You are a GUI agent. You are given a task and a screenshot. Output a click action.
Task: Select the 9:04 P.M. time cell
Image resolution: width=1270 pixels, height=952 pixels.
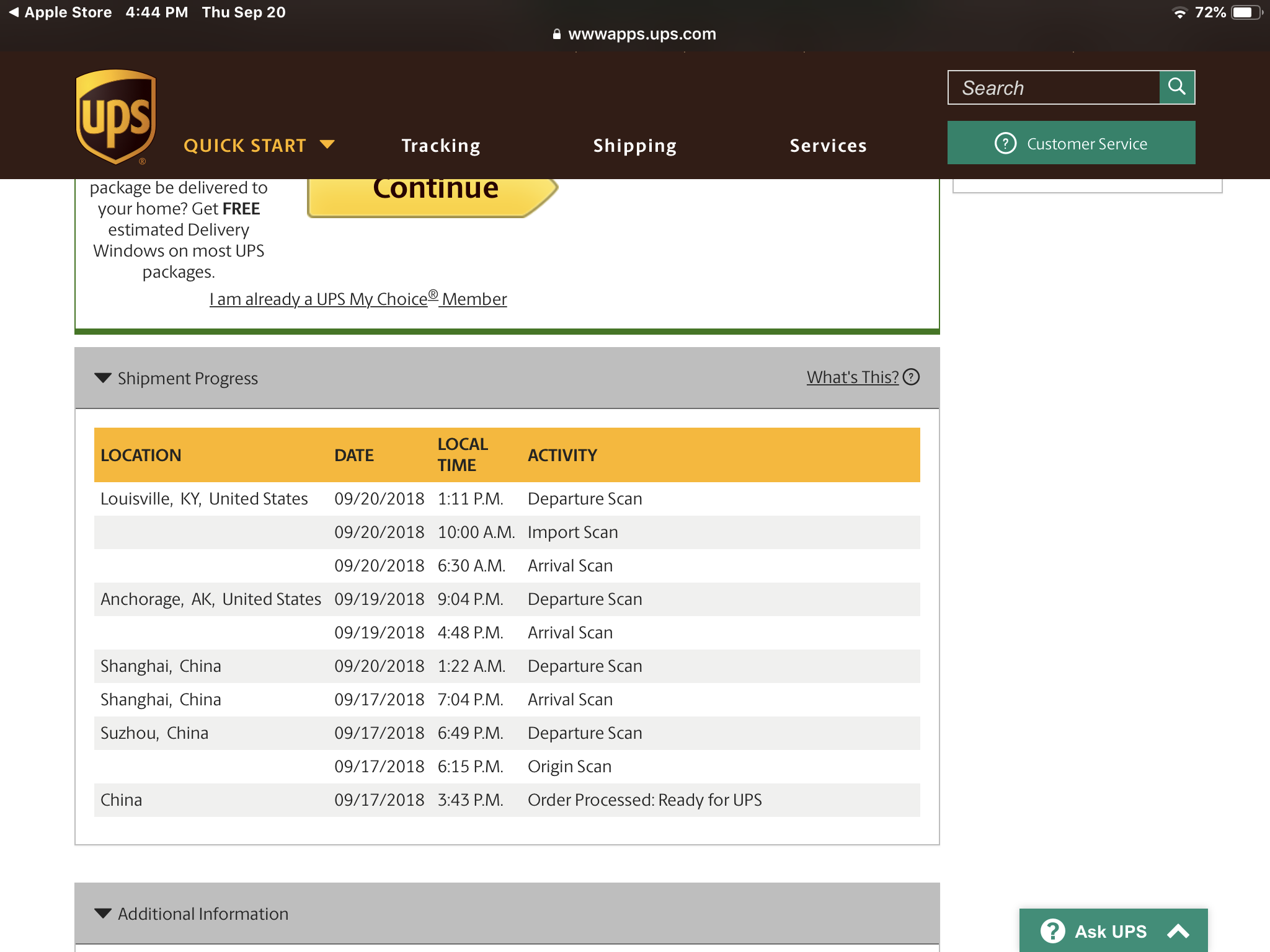coord(471,599)
